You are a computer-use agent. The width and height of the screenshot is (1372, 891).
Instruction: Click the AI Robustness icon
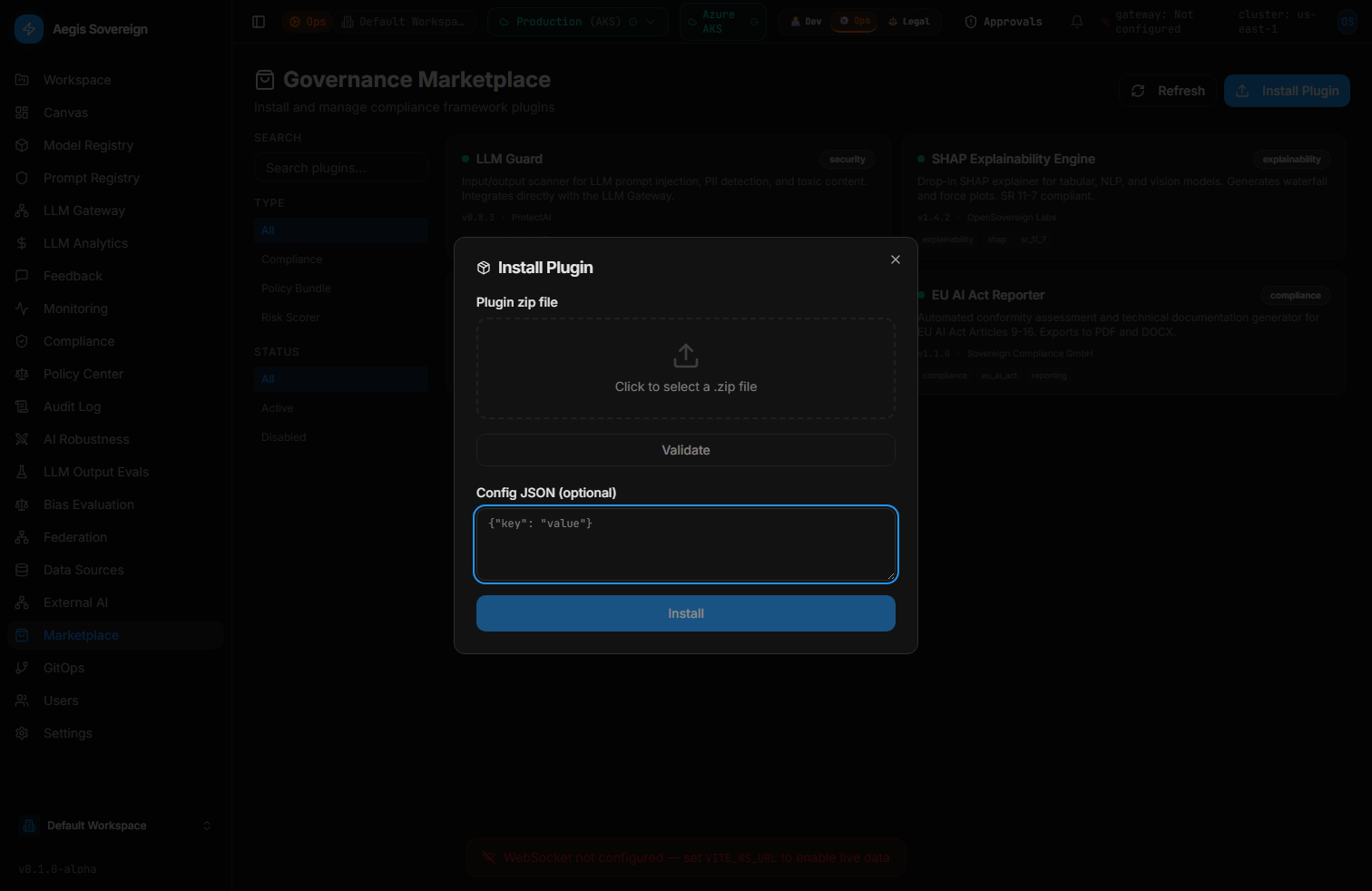pos(22,439)
